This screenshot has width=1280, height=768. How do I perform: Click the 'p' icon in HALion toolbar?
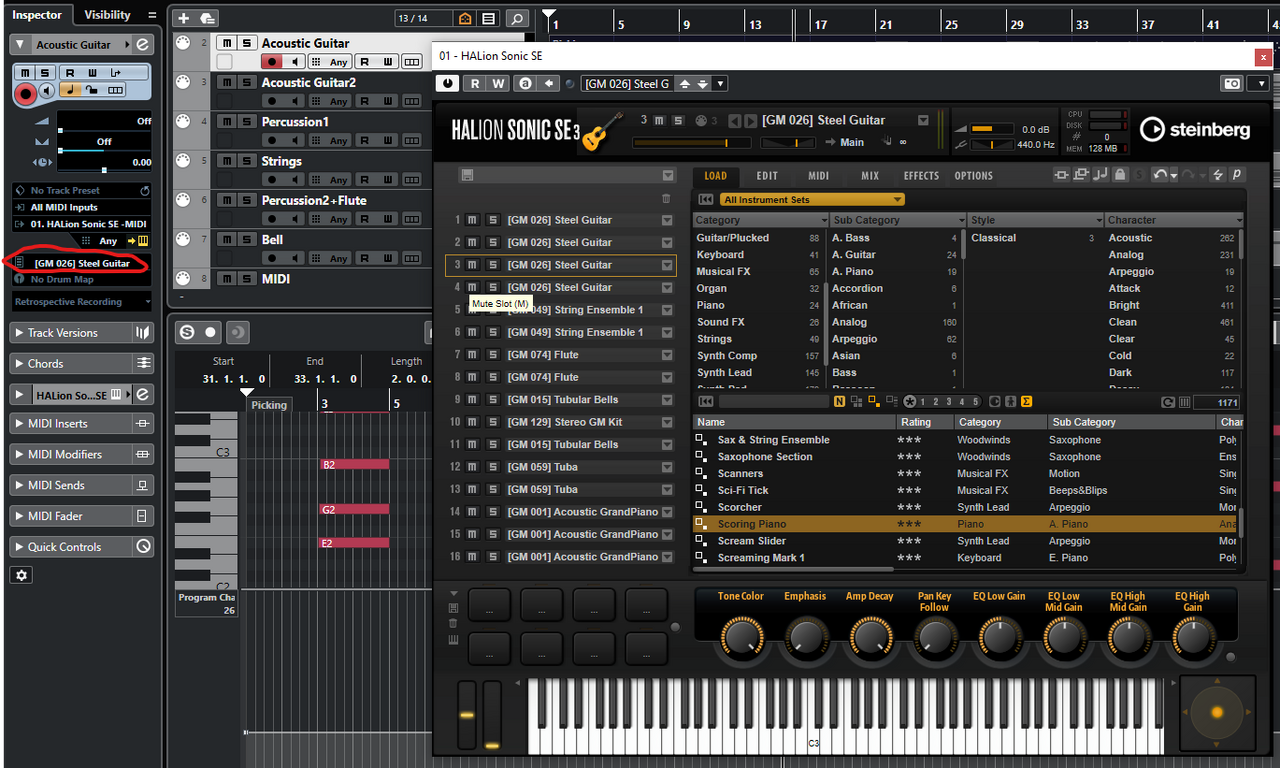click(1237, 175)
